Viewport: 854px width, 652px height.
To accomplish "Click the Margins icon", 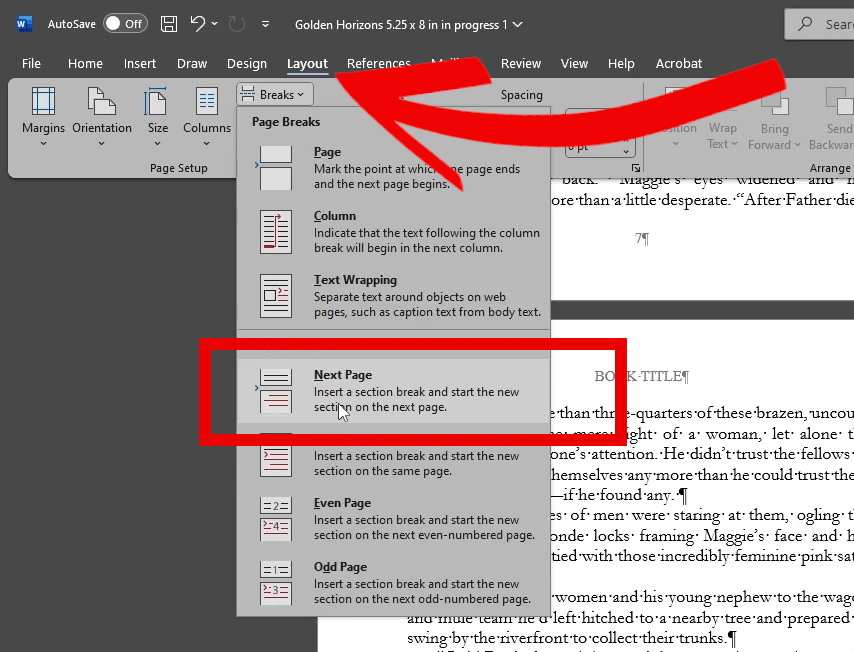I will [43, 101].
